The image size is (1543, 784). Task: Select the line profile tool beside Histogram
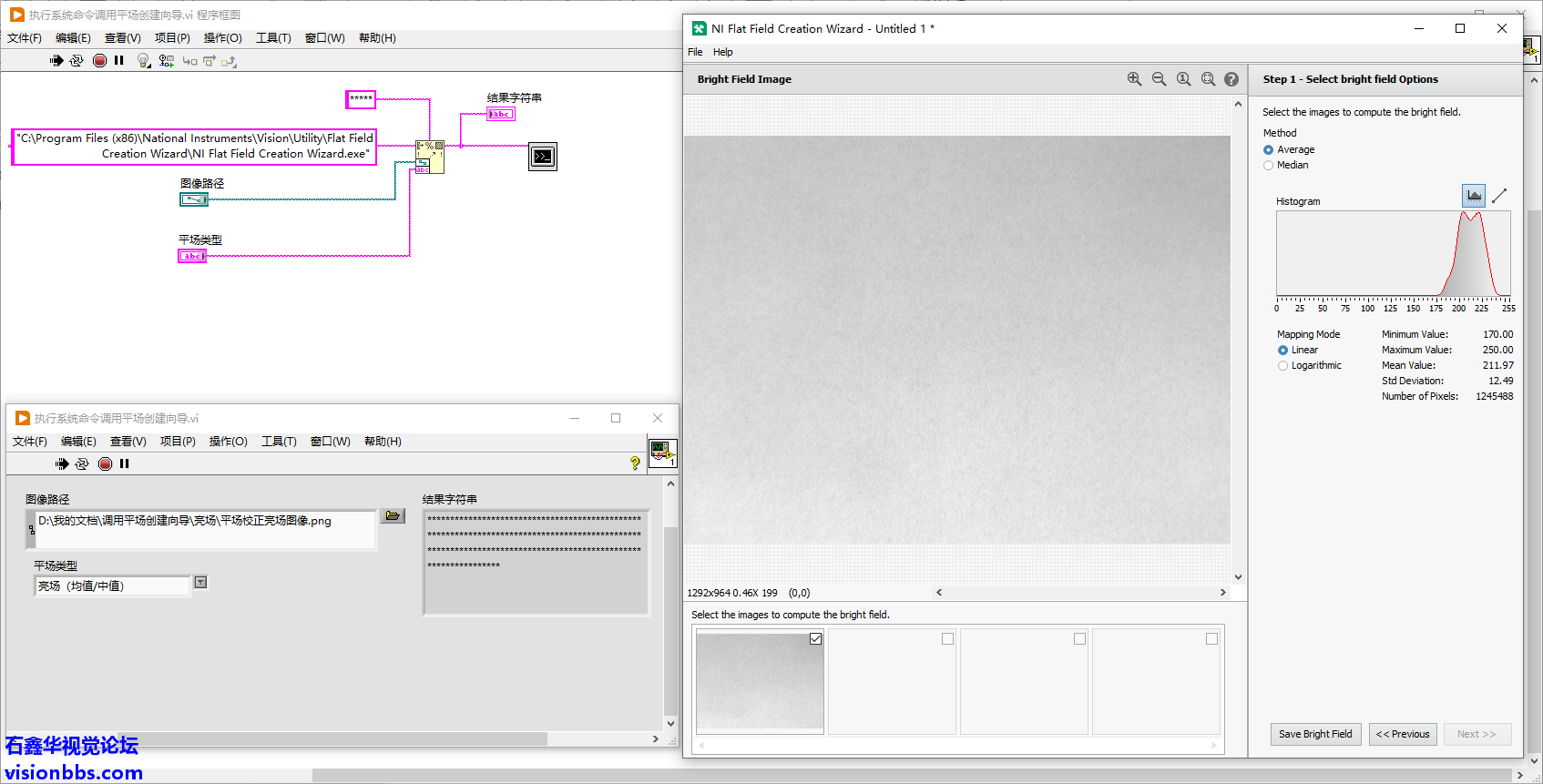pyautogui.click(x=1499, y=196)
